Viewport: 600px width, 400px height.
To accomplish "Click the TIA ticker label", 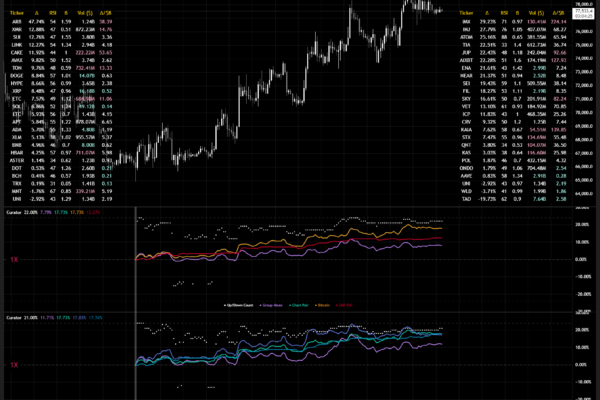I will [466, 45].
